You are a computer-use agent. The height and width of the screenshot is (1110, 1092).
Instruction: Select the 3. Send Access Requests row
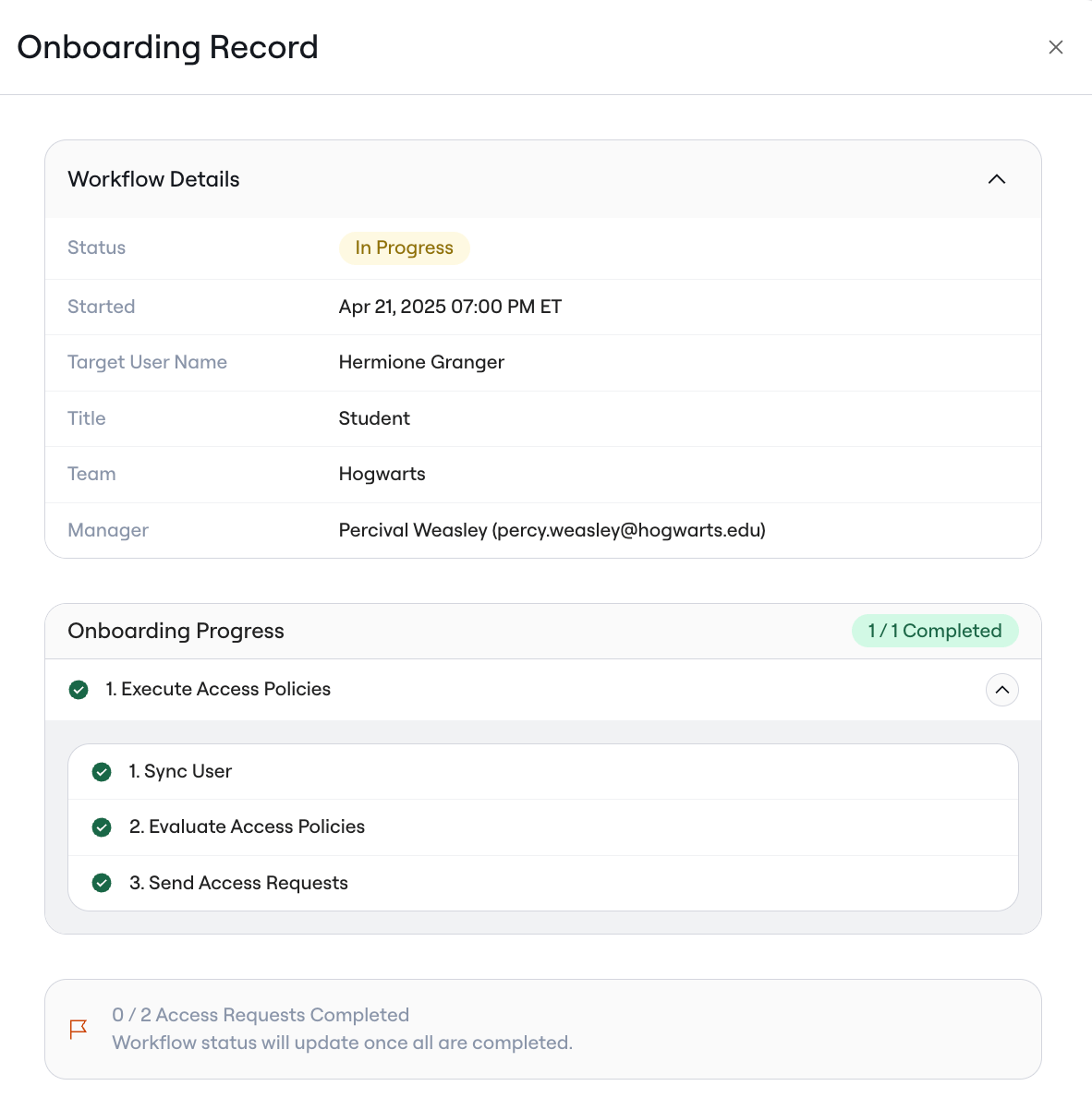pyautogui.click(x=543, y=883)
